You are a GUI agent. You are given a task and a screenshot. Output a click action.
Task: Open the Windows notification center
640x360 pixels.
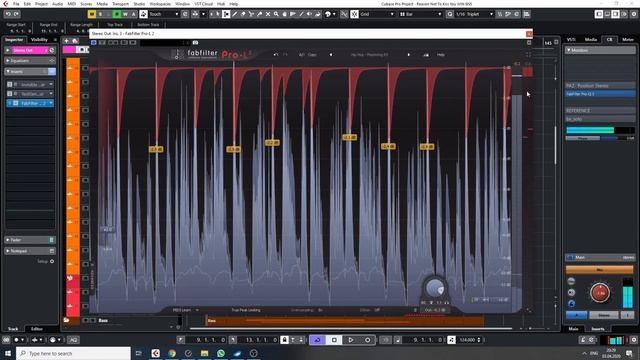pos(629,353)
